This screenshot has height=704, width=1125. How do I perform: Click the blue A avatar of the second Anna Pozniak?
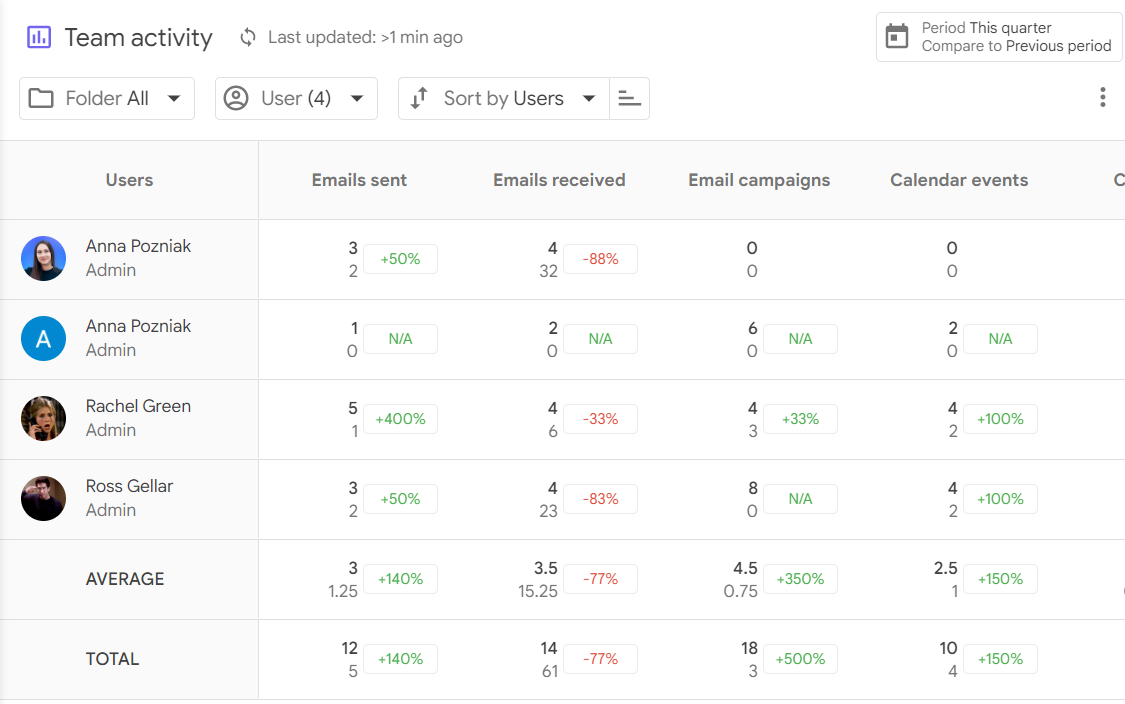pos(43,338)
